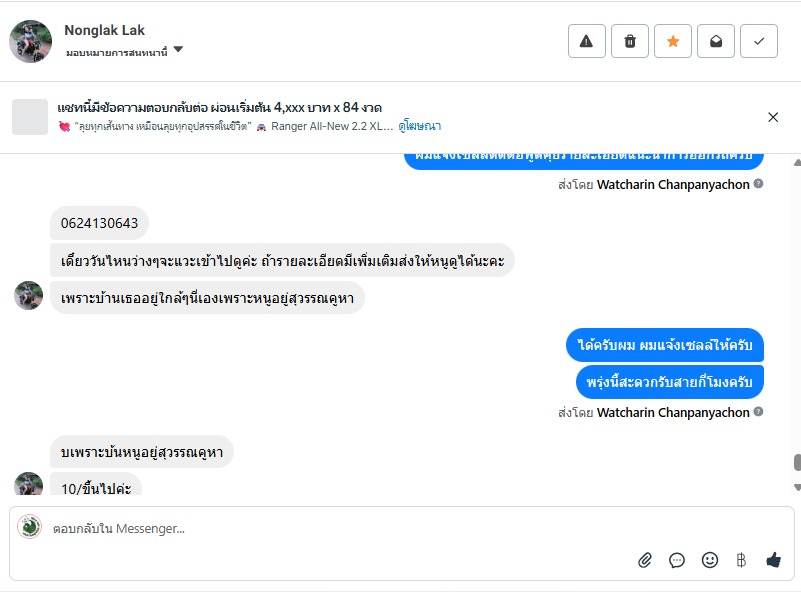Open the assign conversation dropdown arrow
This screenshot has width=801, height=592.
pos(178,50)
